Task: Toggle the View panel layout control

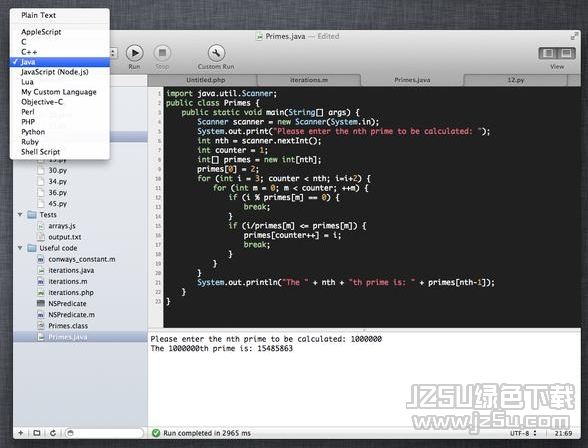Action: 557,53
